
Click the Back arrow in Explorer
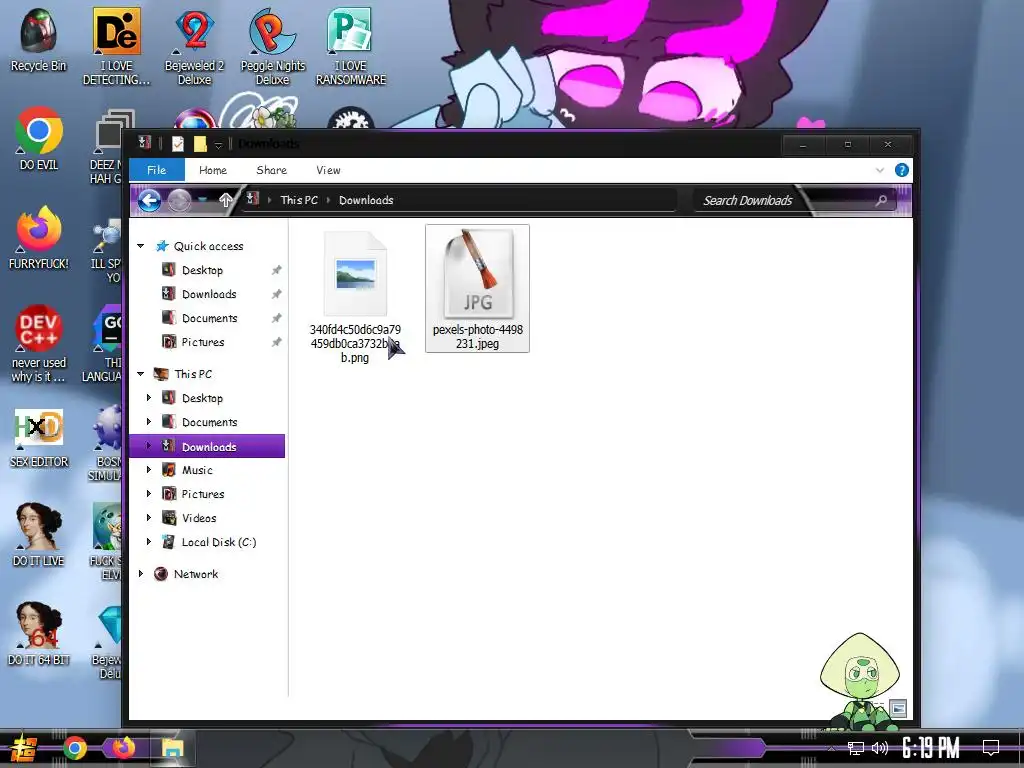tap(150, 200)
